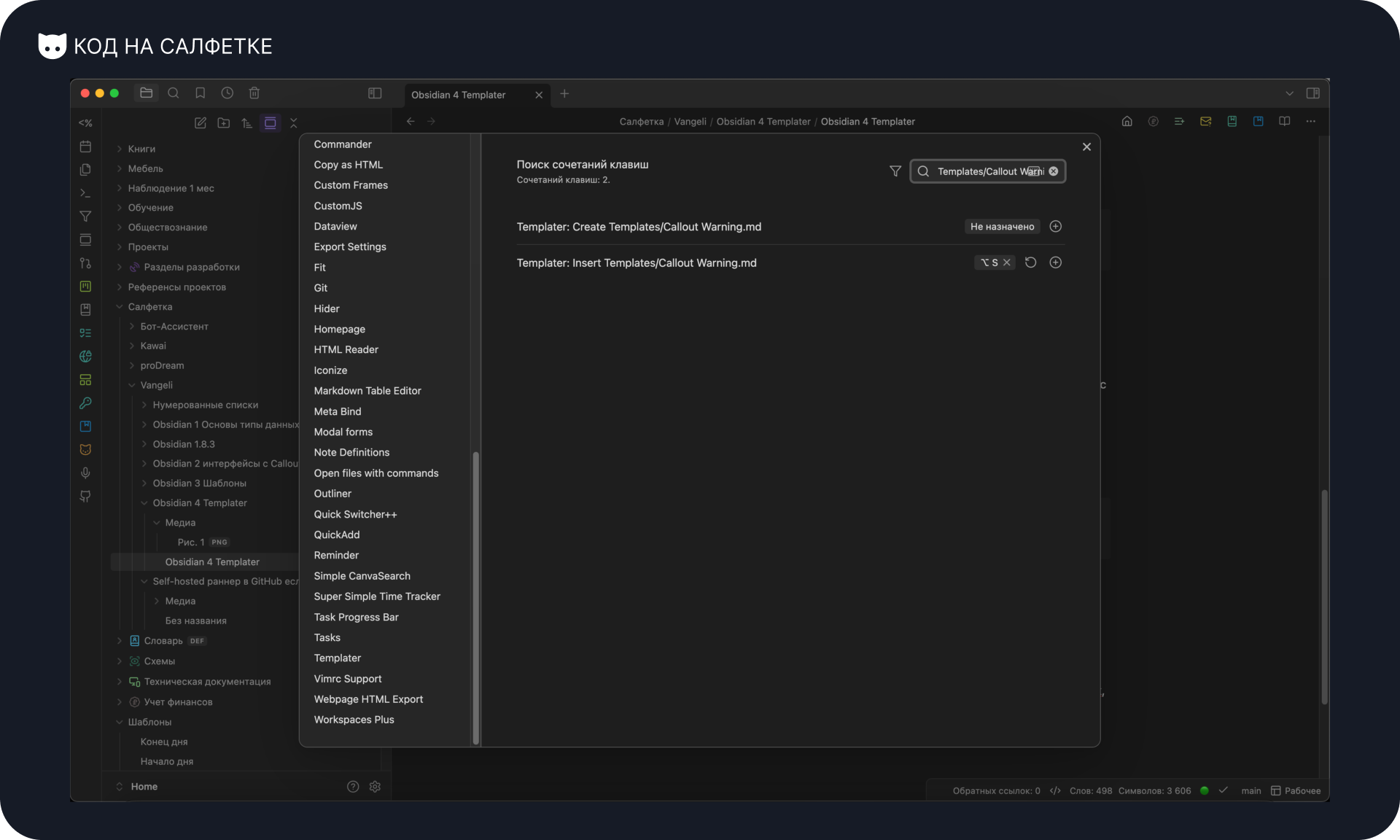Click the hotkey search input field
The width and height of the screenshot is (1400, 840).
click(987, 171)
